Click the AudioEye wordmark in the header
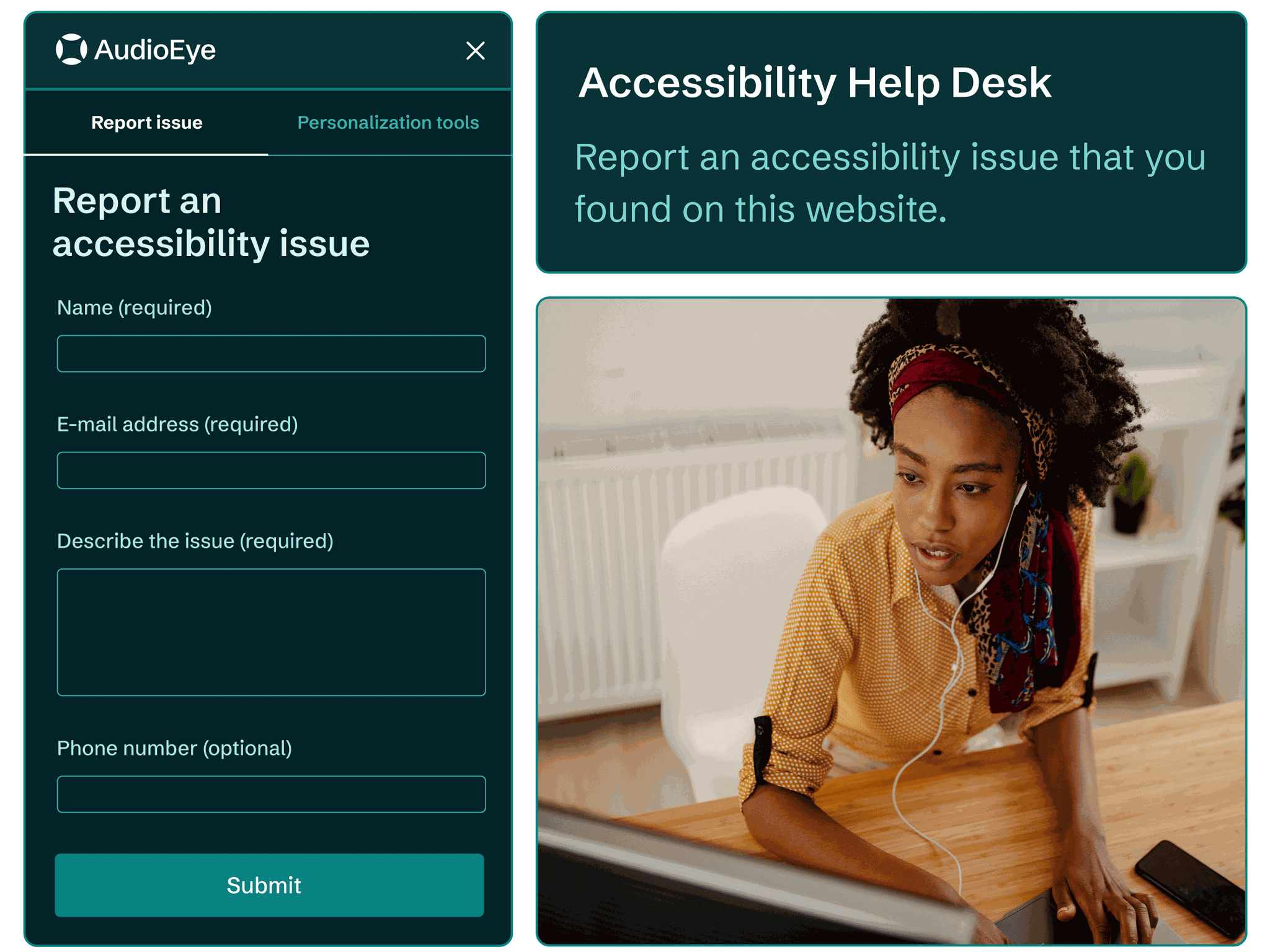The width and height of the screenshot is (1270, 952). 155,50
